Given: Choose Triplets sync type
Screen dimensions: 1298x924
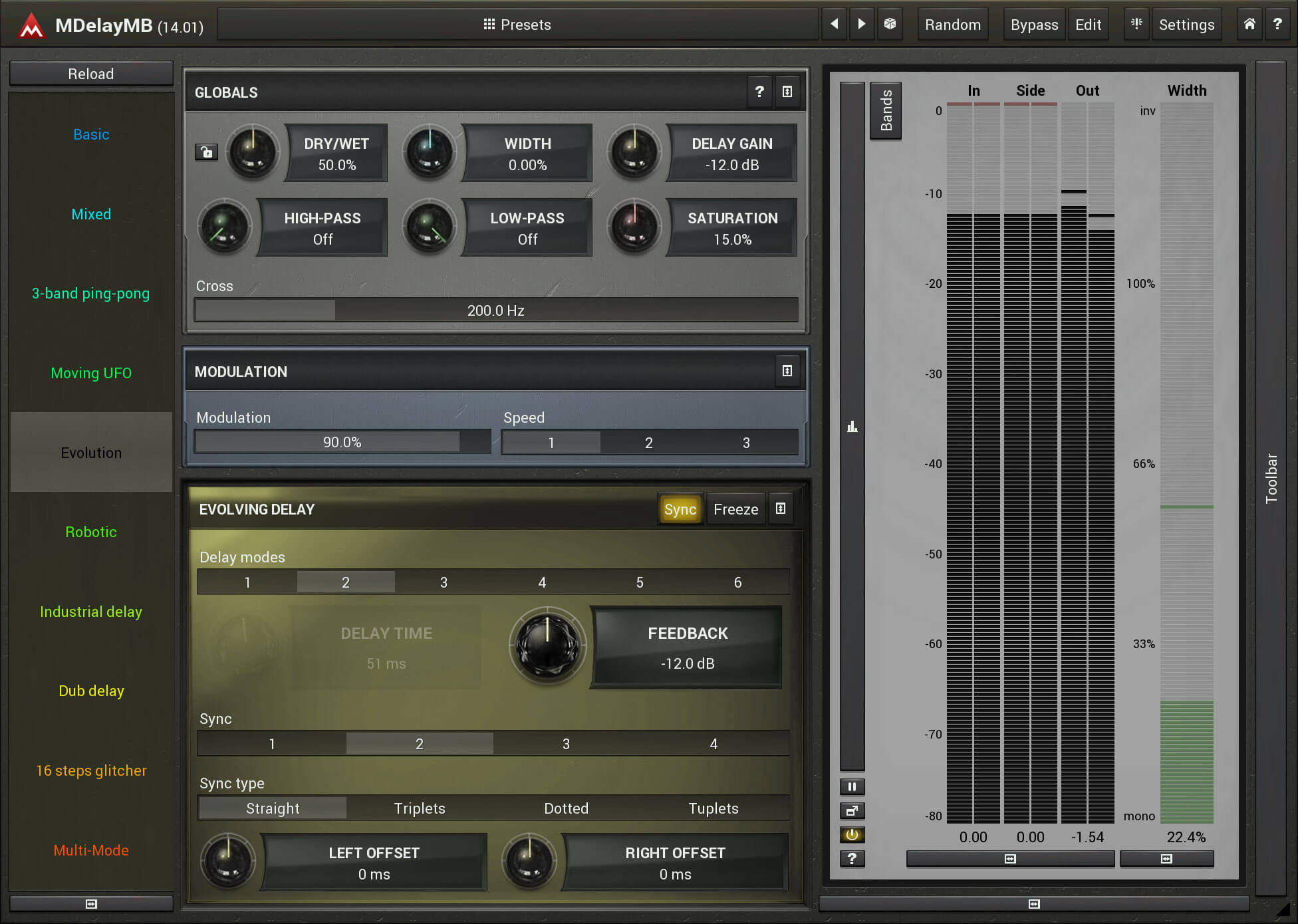Looking at the screenshot, I should [419, 808].
